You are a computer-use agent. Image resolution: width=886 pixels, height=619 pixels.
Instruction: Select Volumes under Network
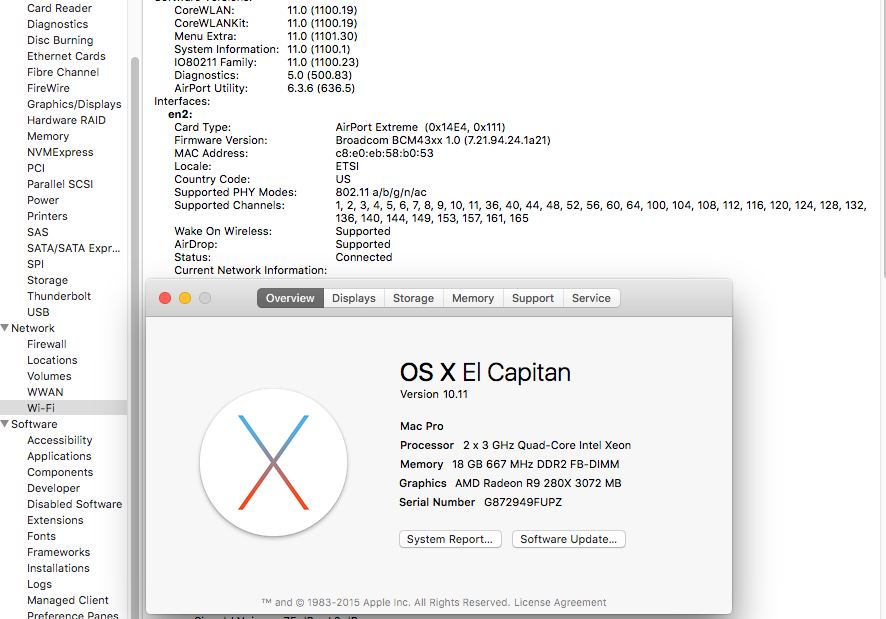tap(49, 376)
